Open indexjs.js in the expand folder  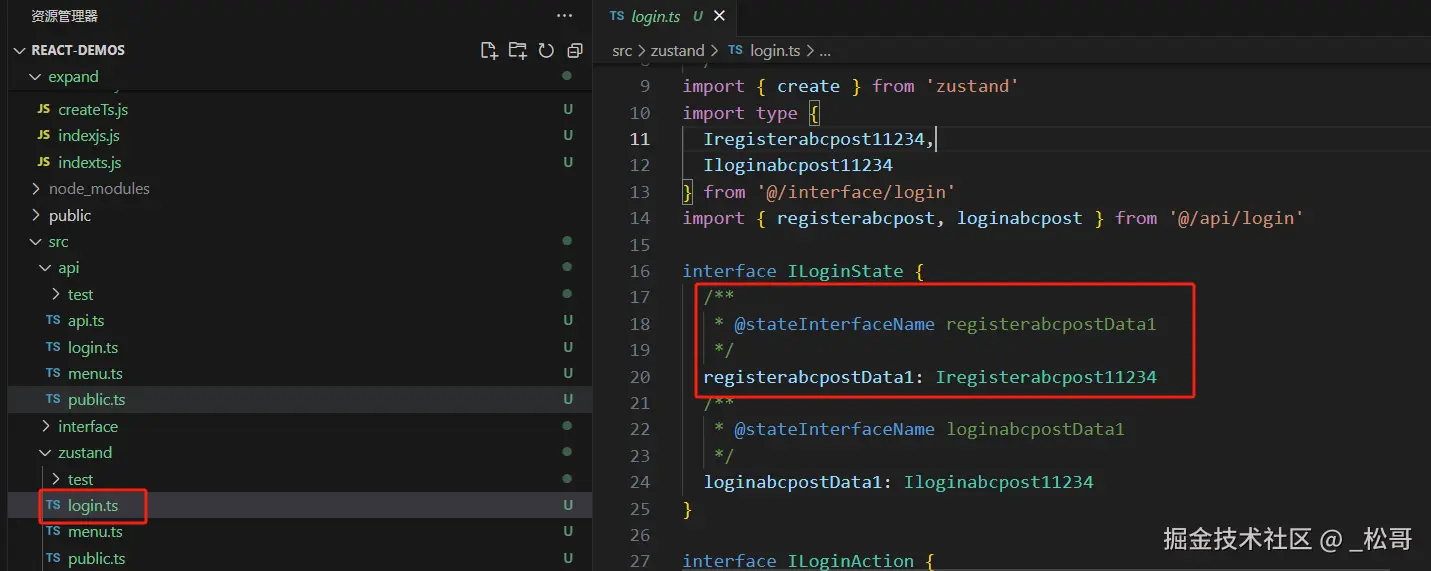(88, 136)
